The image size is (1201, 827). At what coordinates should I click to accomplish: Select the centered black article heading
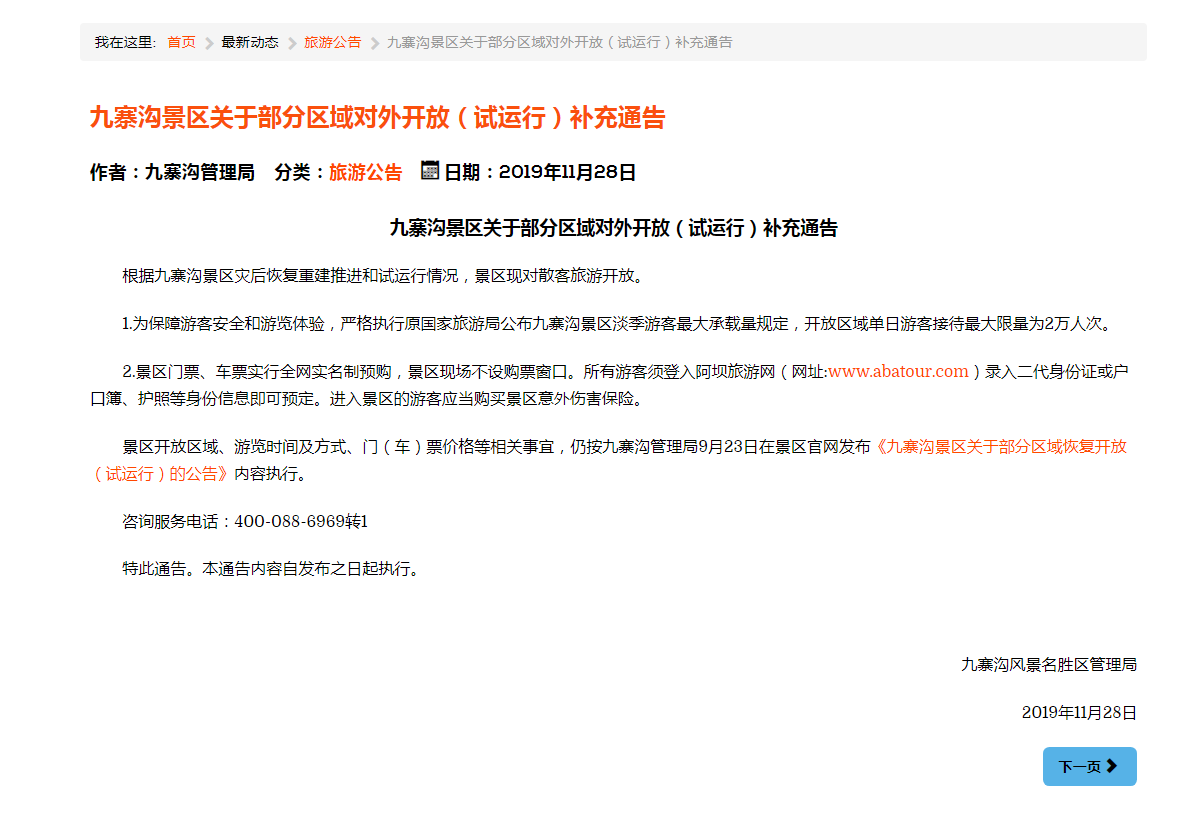pos(613,228)
